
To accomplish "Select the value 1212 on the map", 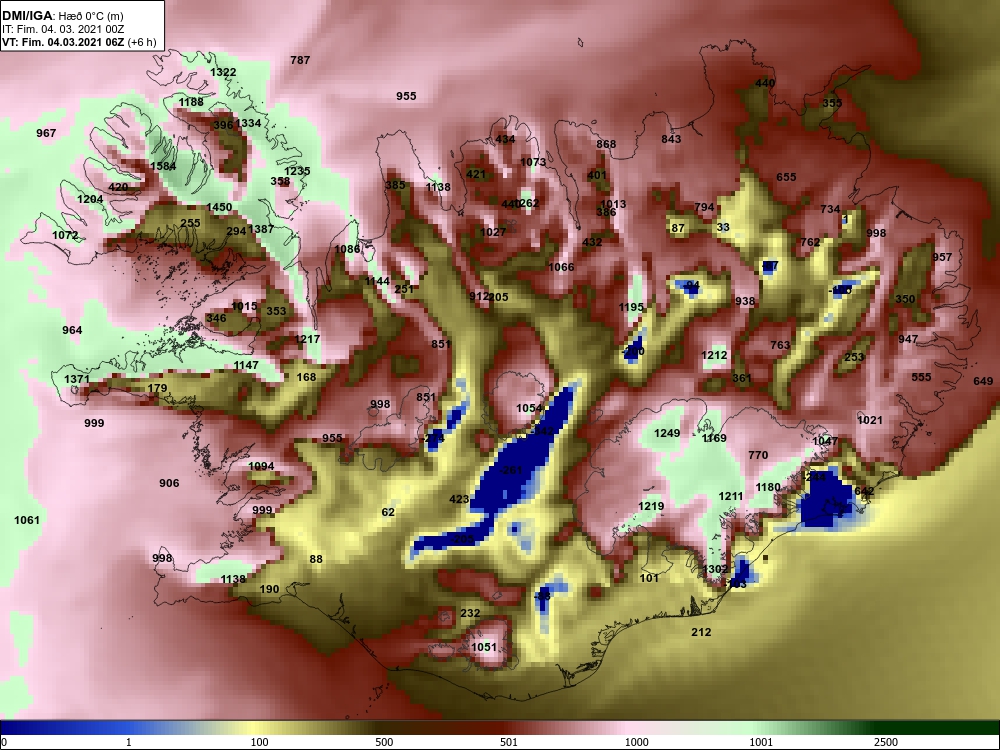I will pos(714,355).
